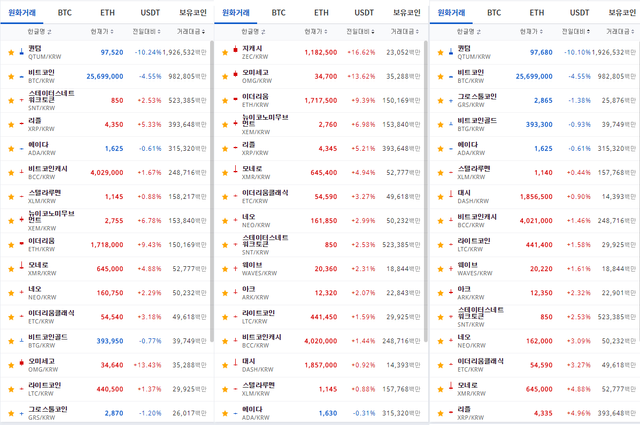
Task: Toggle favorite star for 라이트코인 priced 440,500
Action: [x=11, y=389]
